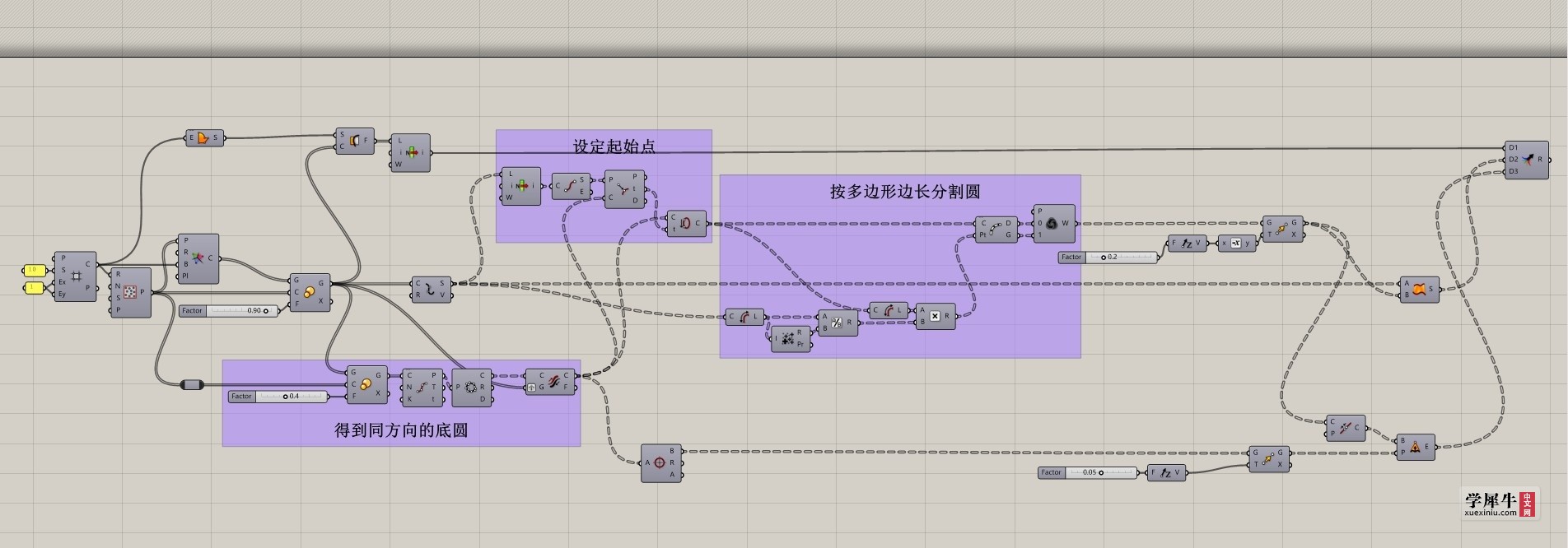The height and width of the screenshot is (548, 1568).
Task: Click the Divide Curve component
Action: pos(422,387)
